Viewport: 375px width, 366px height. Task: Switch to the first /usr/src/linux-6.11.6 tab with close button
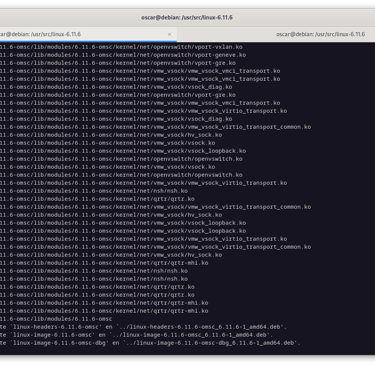tap(88, 34)
